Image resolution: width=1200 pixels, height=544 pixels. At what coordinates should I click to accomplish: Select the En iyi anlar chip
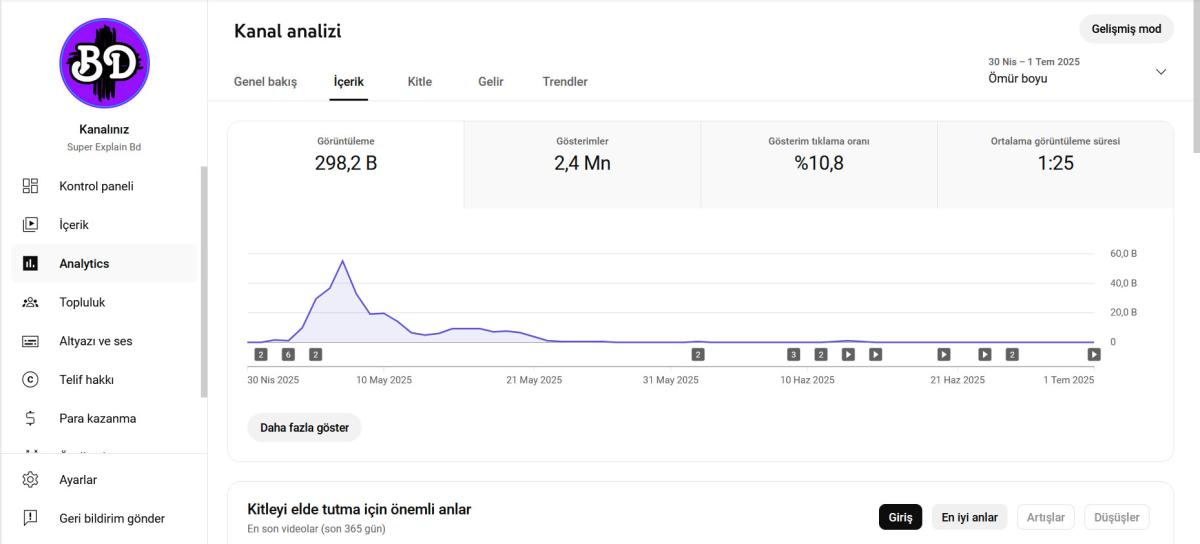pyautogui.click(x=970, y=517)
